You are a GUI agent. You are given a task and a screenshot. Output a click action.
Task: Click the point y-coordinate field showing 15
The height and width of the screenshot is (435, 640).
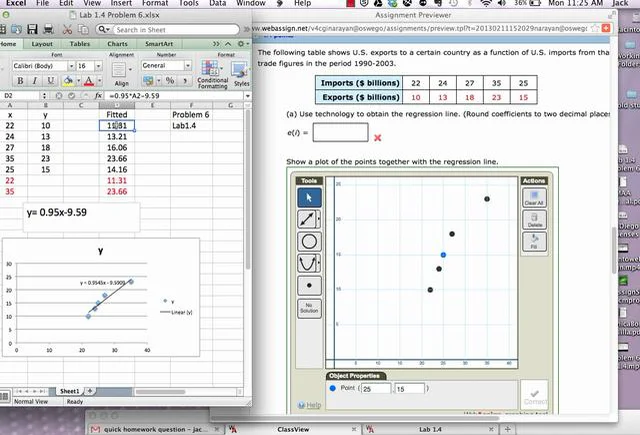point(409,388)
